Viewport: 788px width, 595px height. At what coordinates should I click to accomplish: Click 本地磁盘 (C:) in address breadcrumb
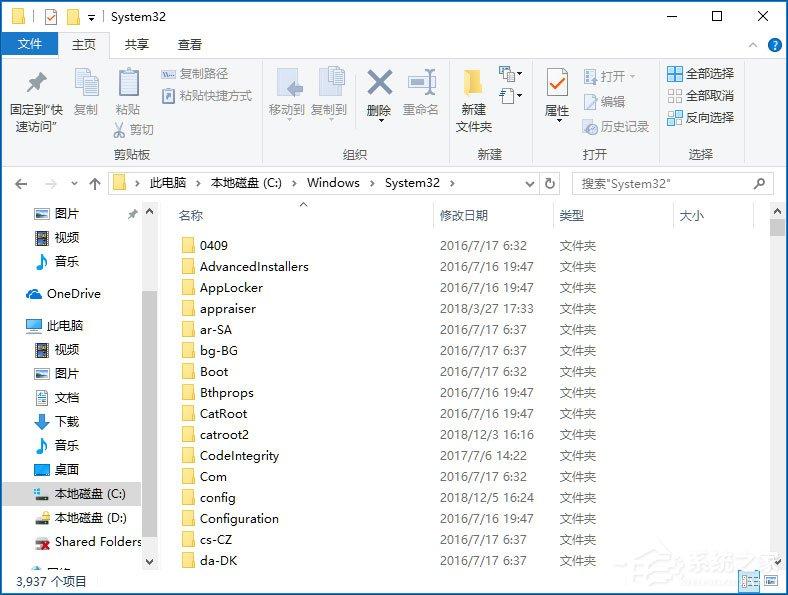[246, 183]
